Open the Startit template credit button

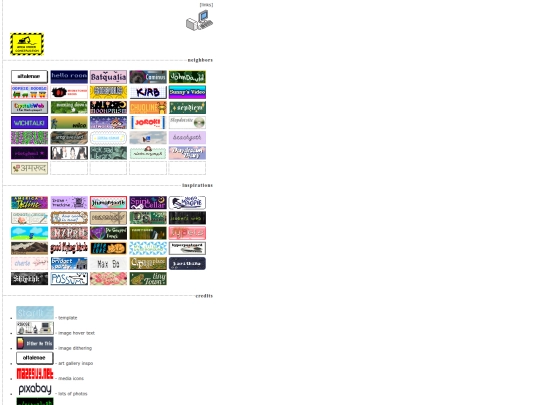point(35,313)
